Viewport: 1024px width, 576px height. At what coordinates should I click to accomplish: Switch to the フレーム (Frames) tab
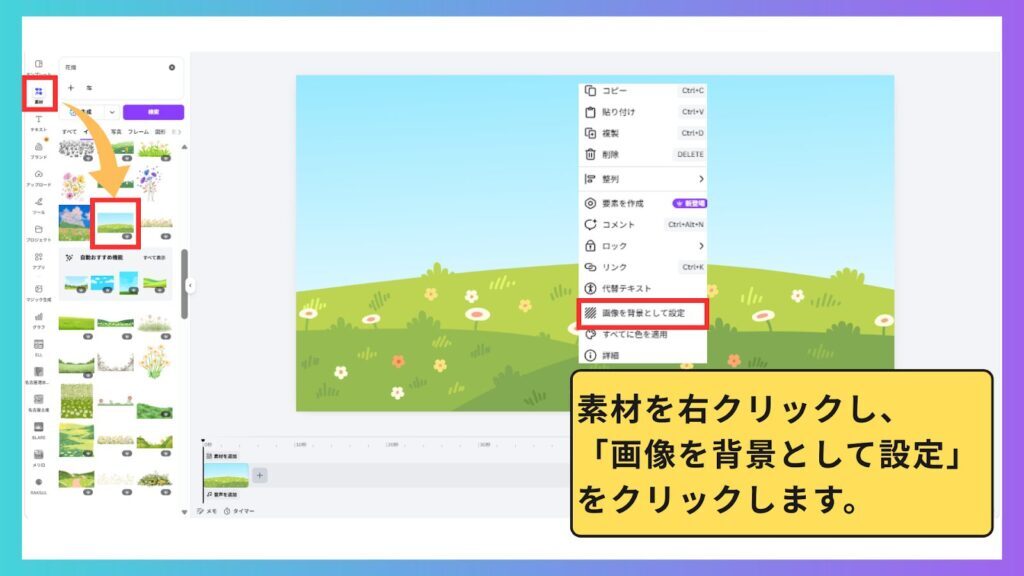pos(138,132)
